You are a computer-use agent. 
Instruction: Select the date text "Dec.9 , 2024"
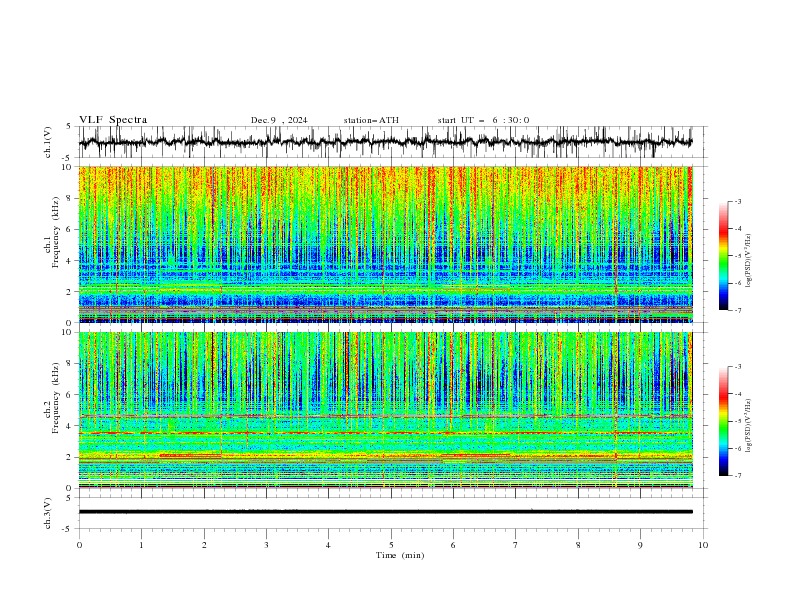point(279,120)
